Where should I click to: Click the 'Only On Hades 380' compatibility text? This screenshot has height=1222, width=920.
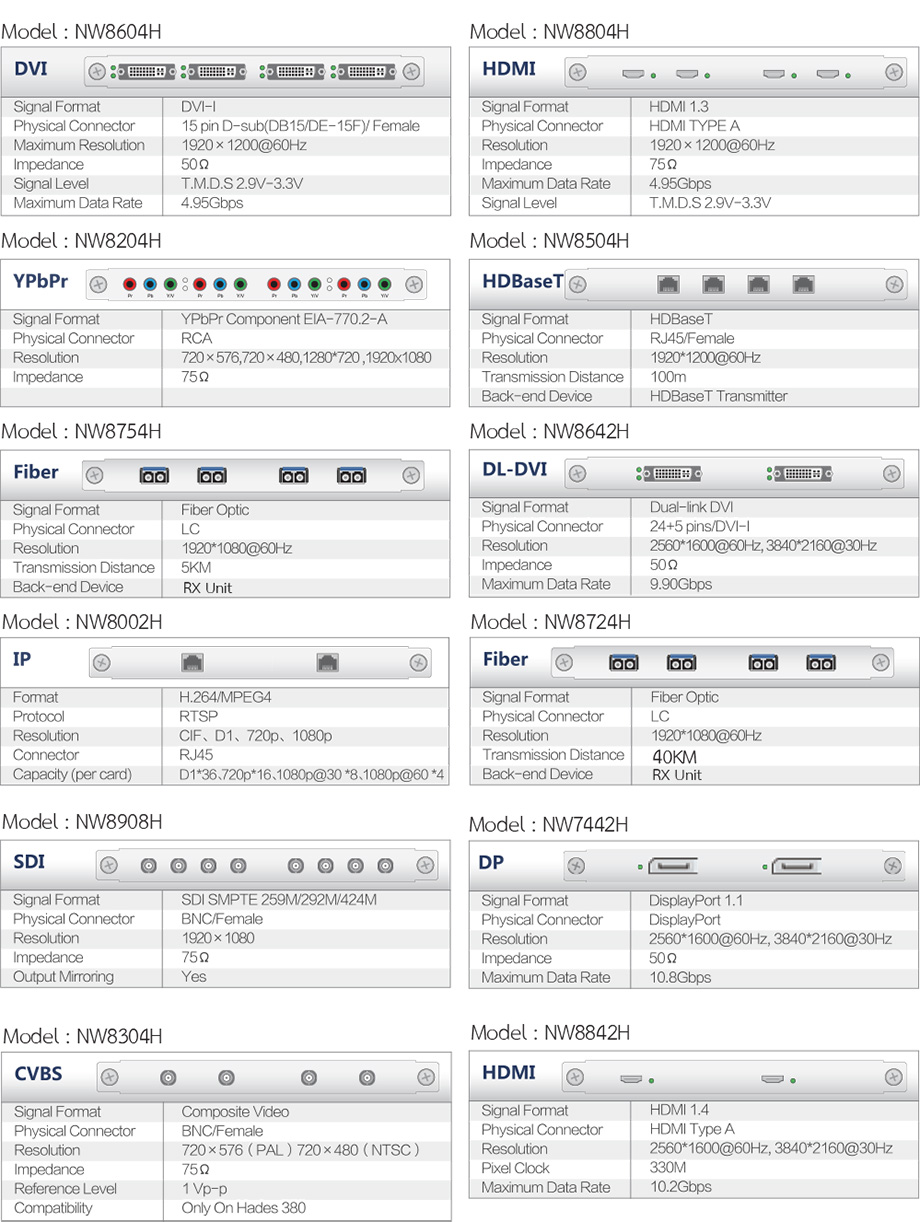[x=244, y=1208]
